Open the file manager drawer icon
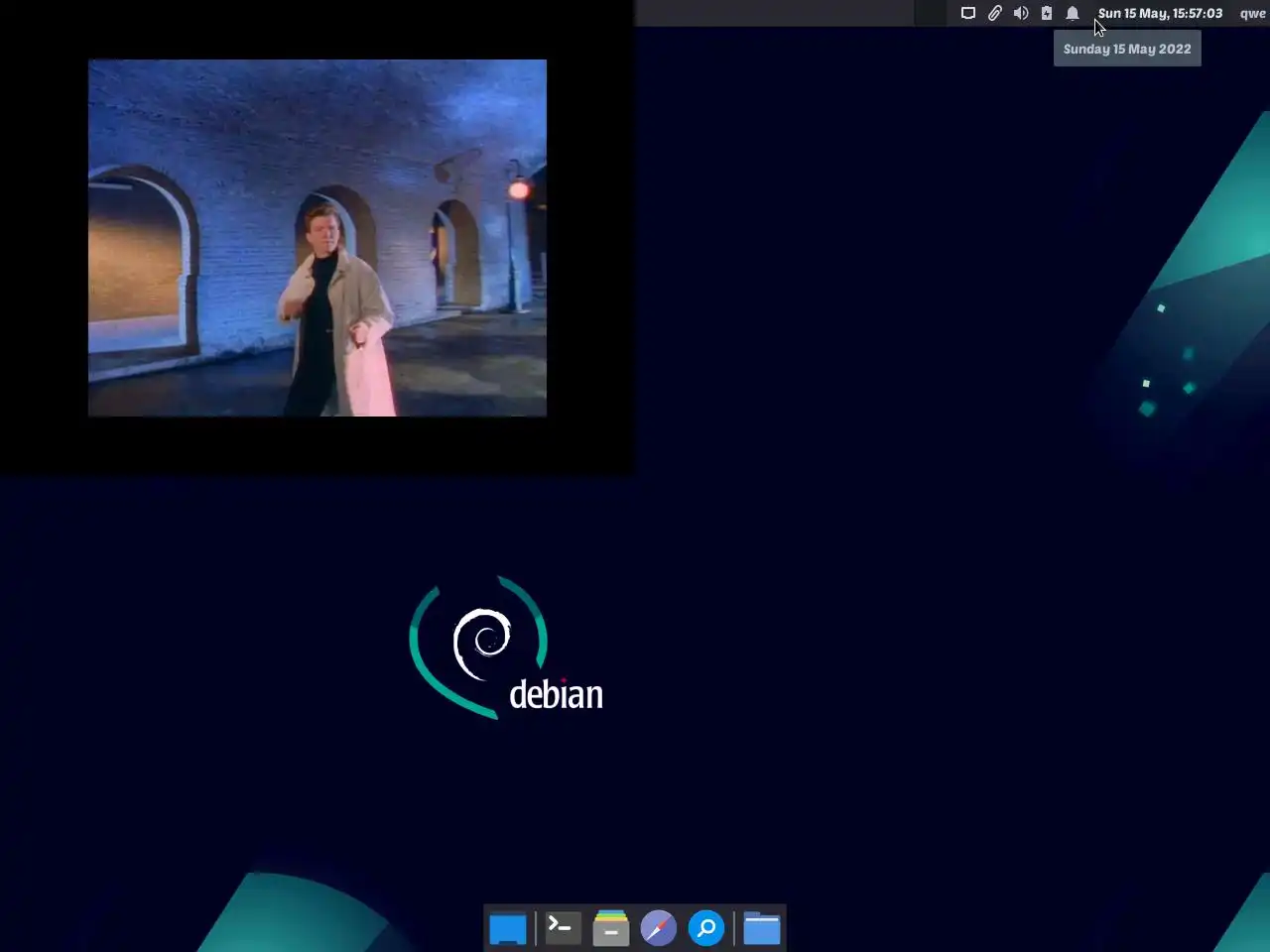Viewport: 1270px width, 952px height. tap(610, 928)
